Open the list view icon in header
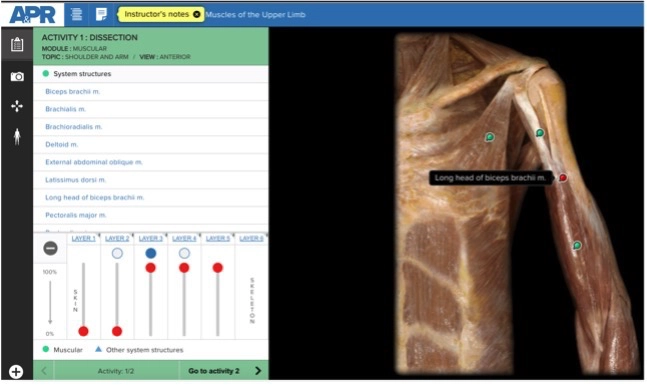647x385 pixels. pos(76,14)
